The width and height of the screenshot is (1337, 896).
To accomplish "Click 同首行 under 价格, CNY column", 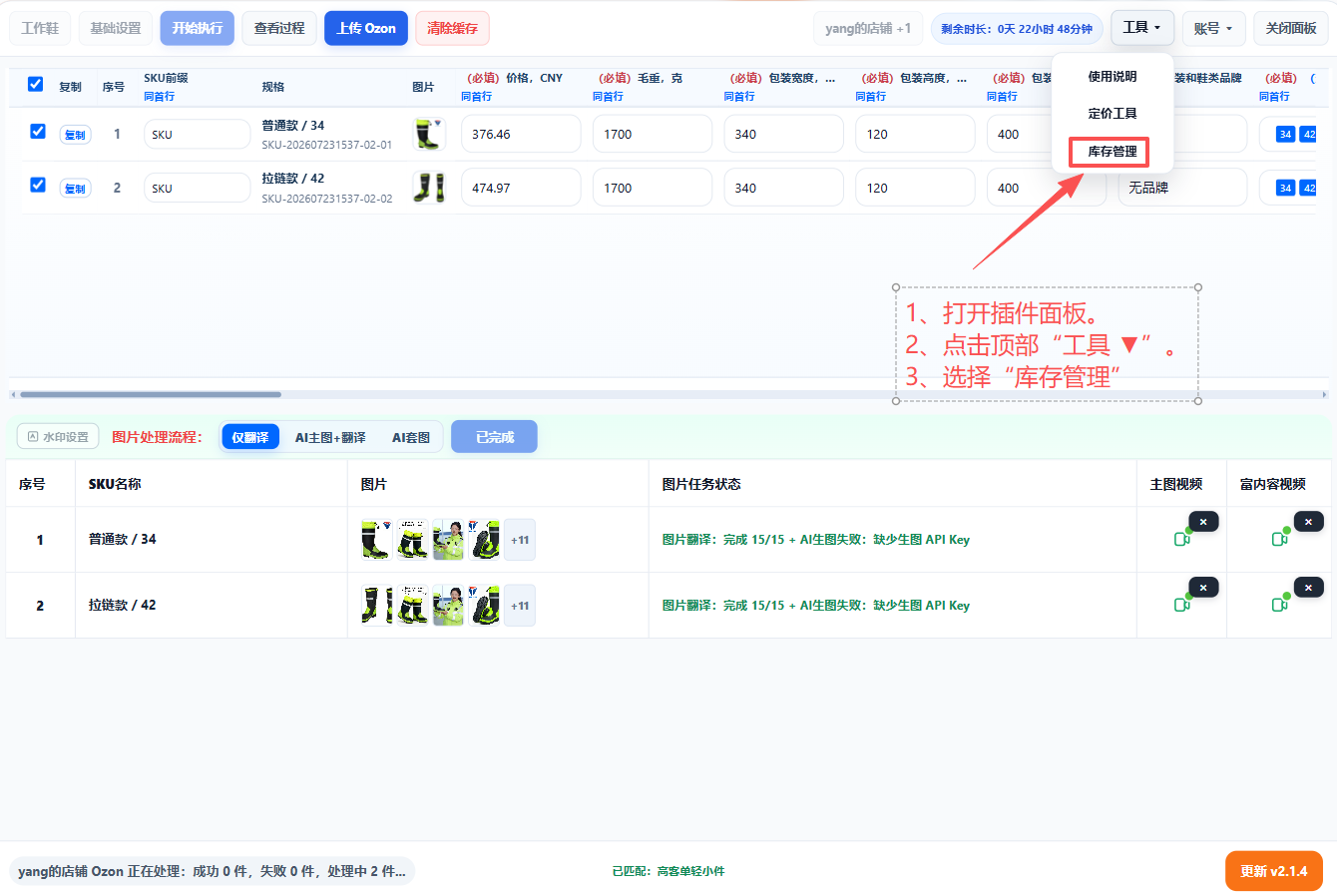I will point(476,97).
